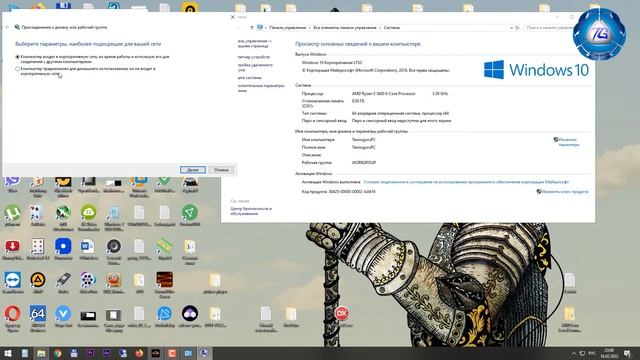Open the red download-arrow desktop shortcut

12,249
